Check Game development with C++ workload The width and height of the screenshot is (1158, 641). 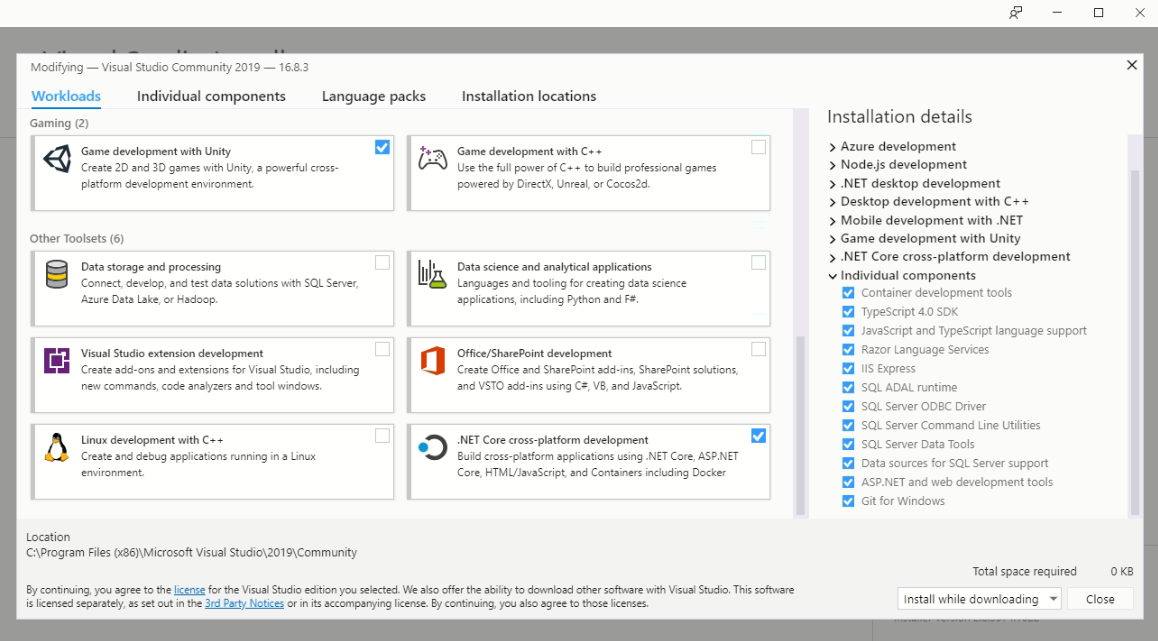pyautogui.click(x=758, y=147)
